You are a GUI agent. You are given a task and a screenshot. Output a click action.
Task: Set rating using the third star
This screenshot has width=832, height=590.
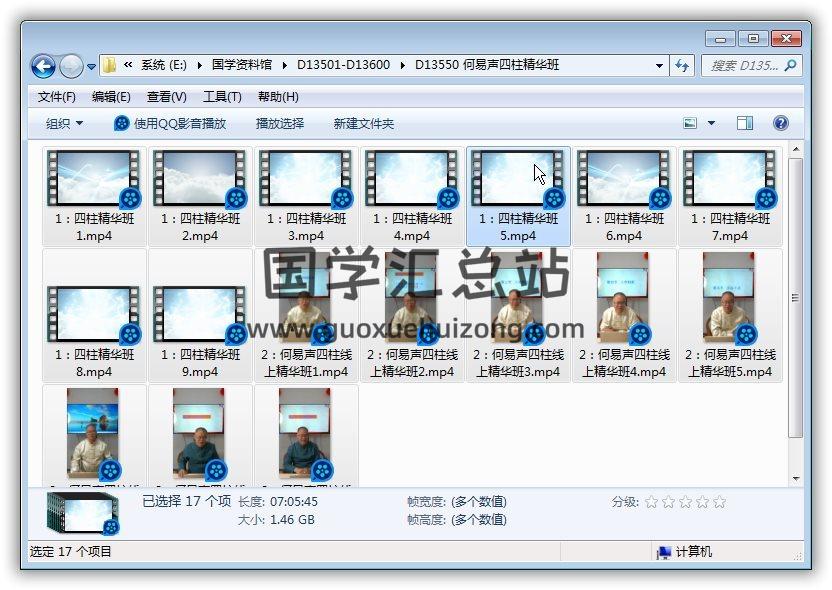[685, 502]
